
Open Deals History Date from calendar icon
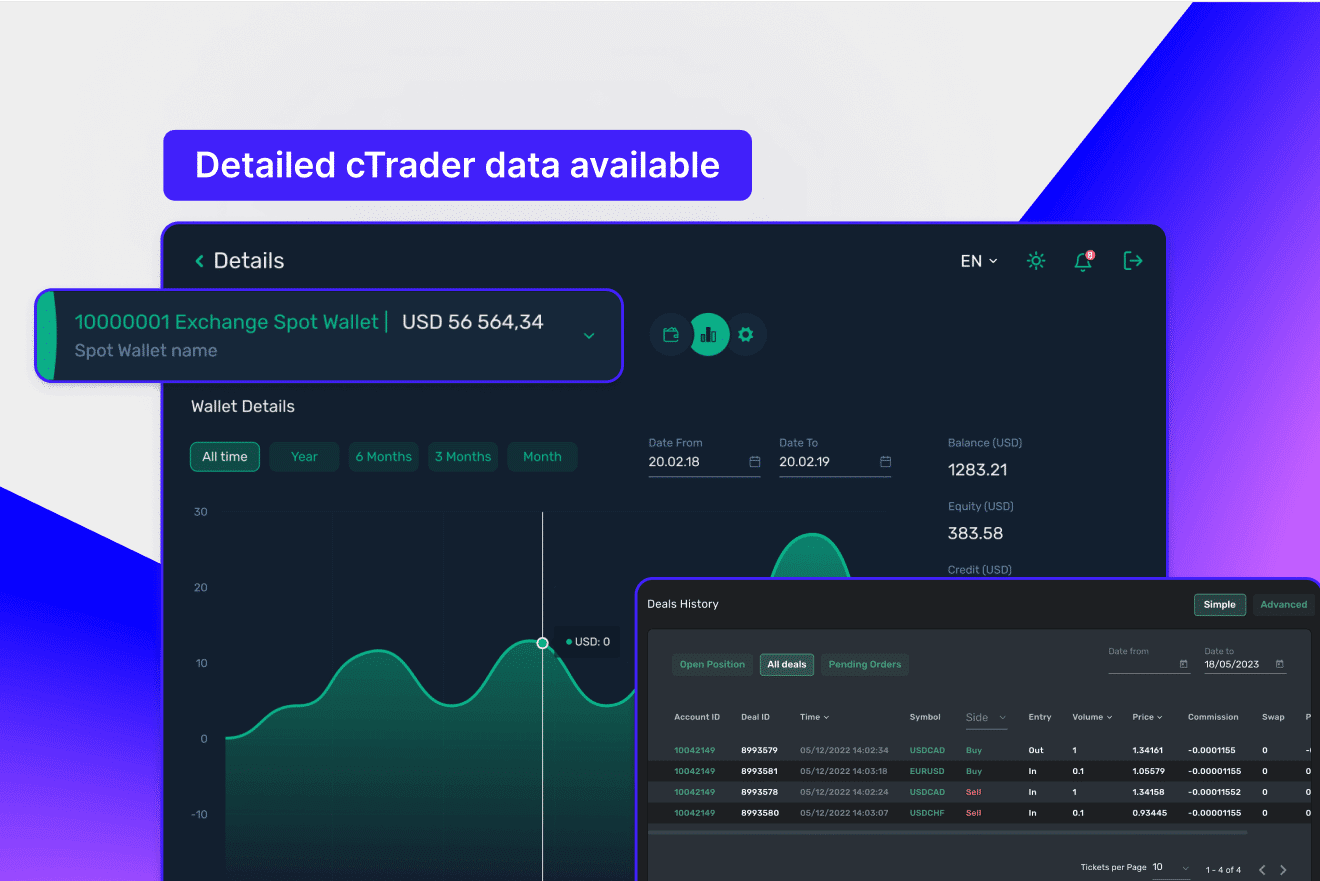point(1184,664)
